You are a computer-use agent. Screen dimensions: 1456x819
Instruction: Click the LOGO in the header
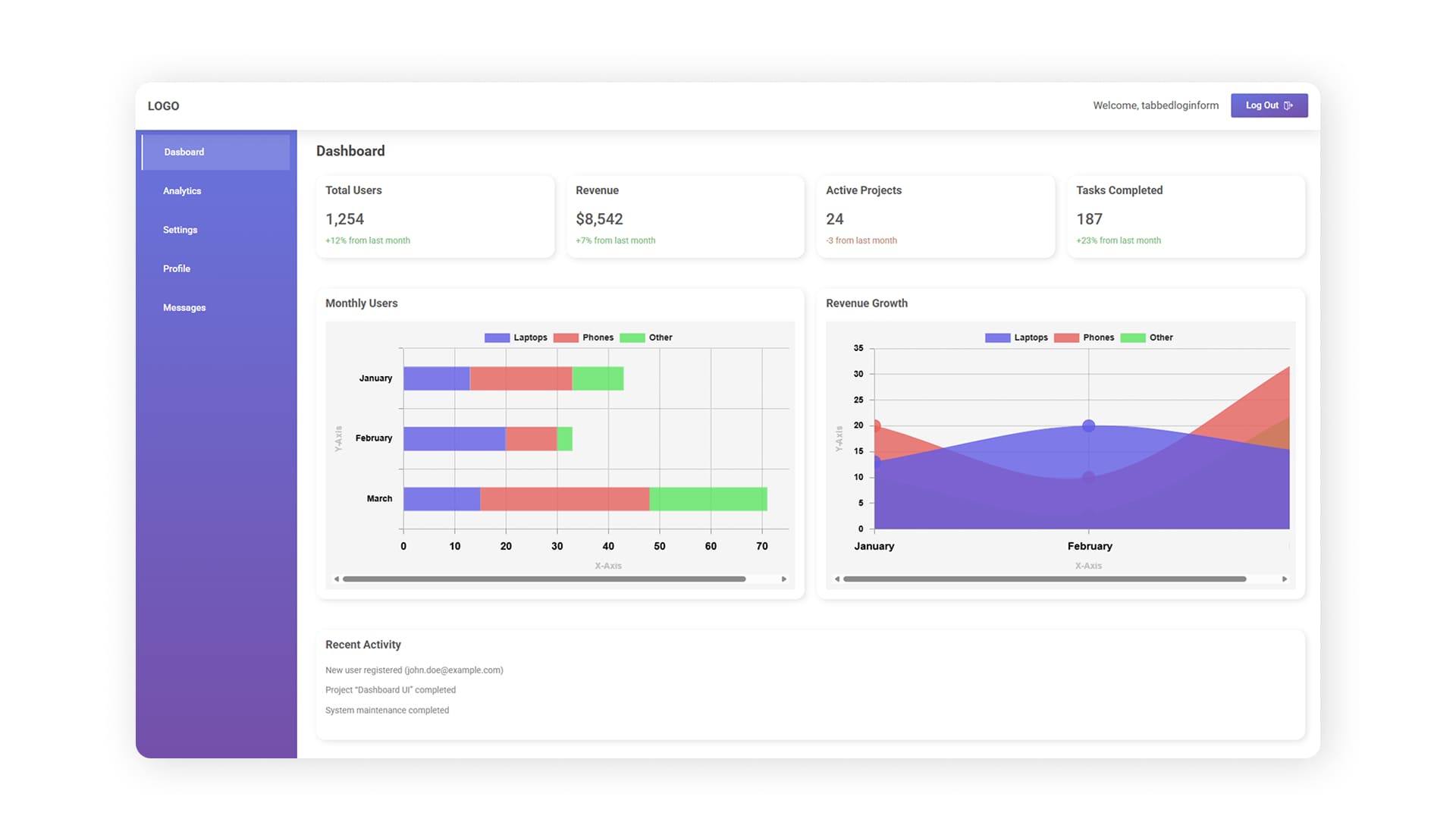pyautogui.click(x=163, y=106)
